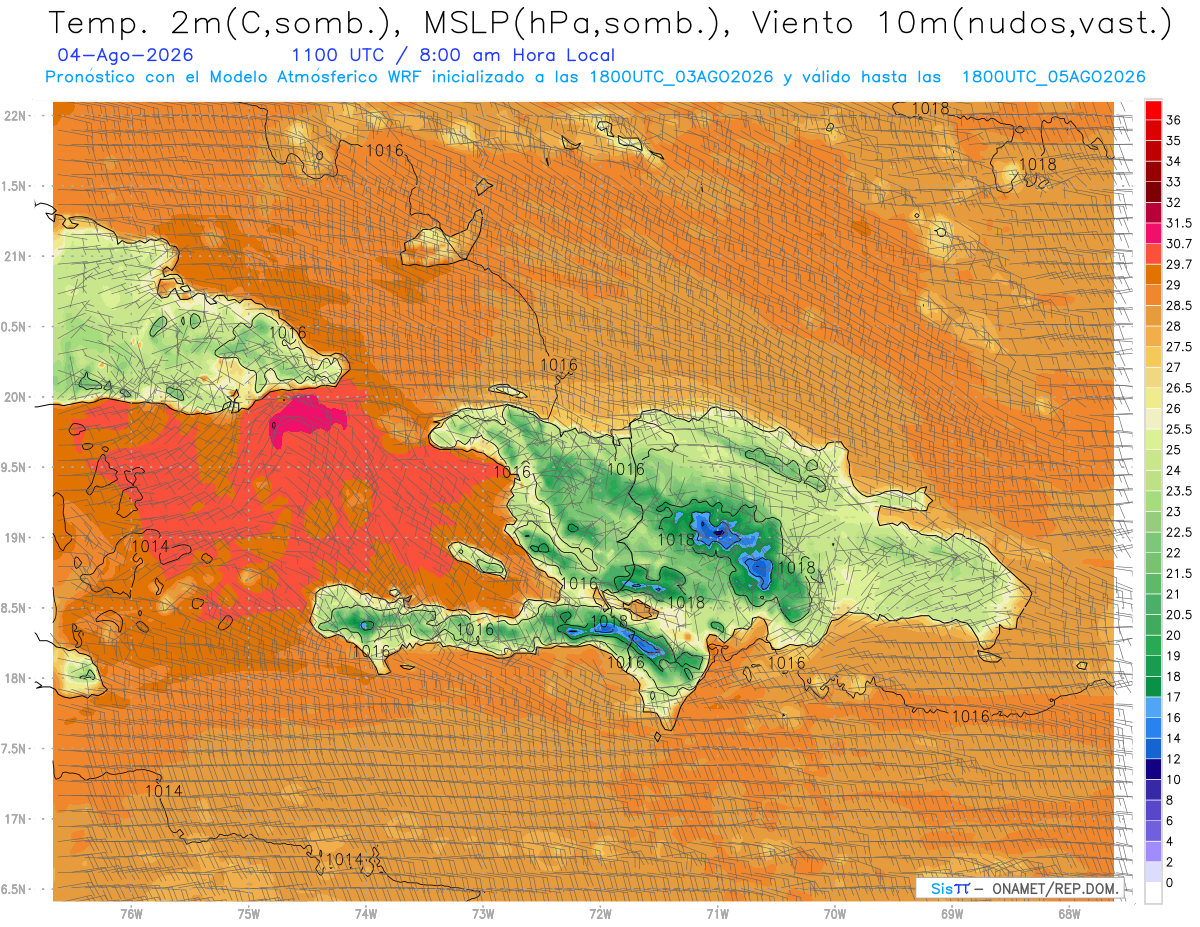
Task: Click legend value '34'
Action: [1174, 161]
